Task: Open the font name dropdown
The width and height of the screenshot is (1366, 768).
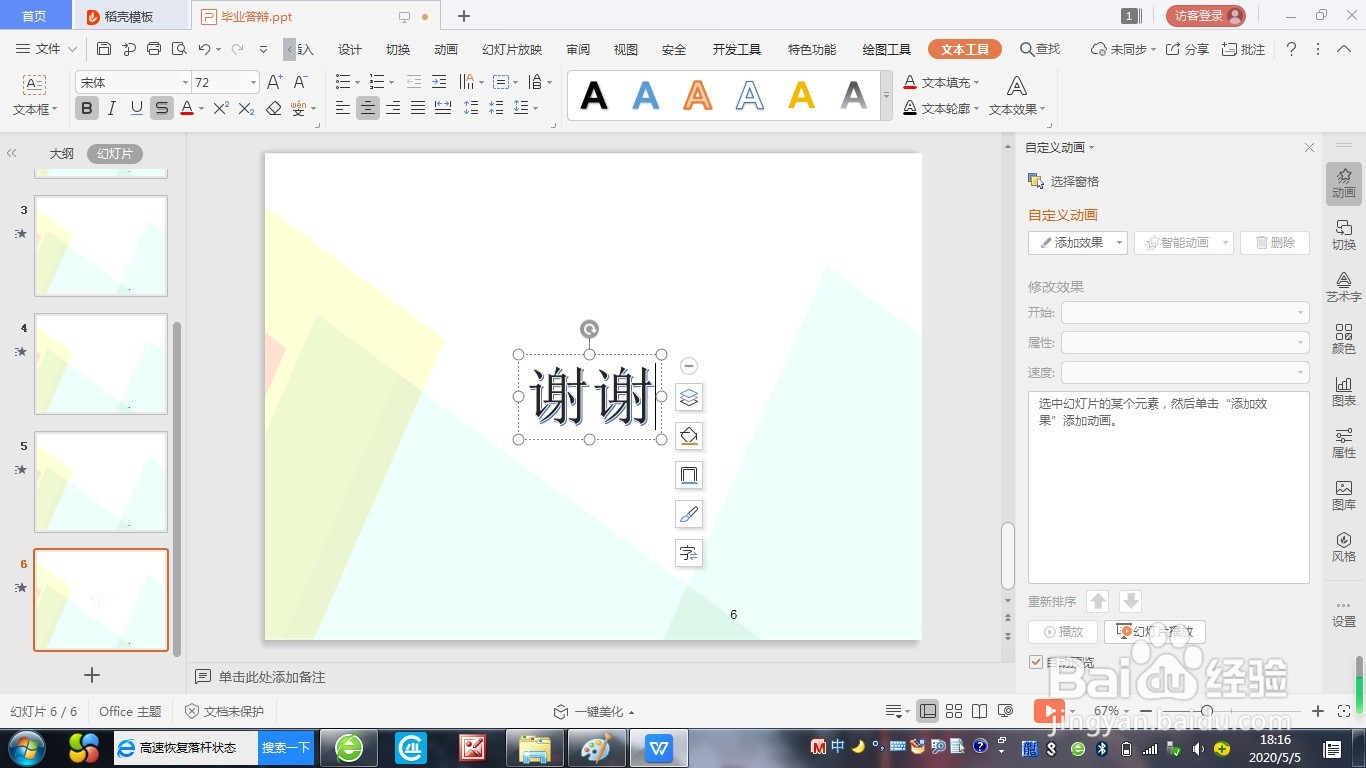Action: point(185,82)
